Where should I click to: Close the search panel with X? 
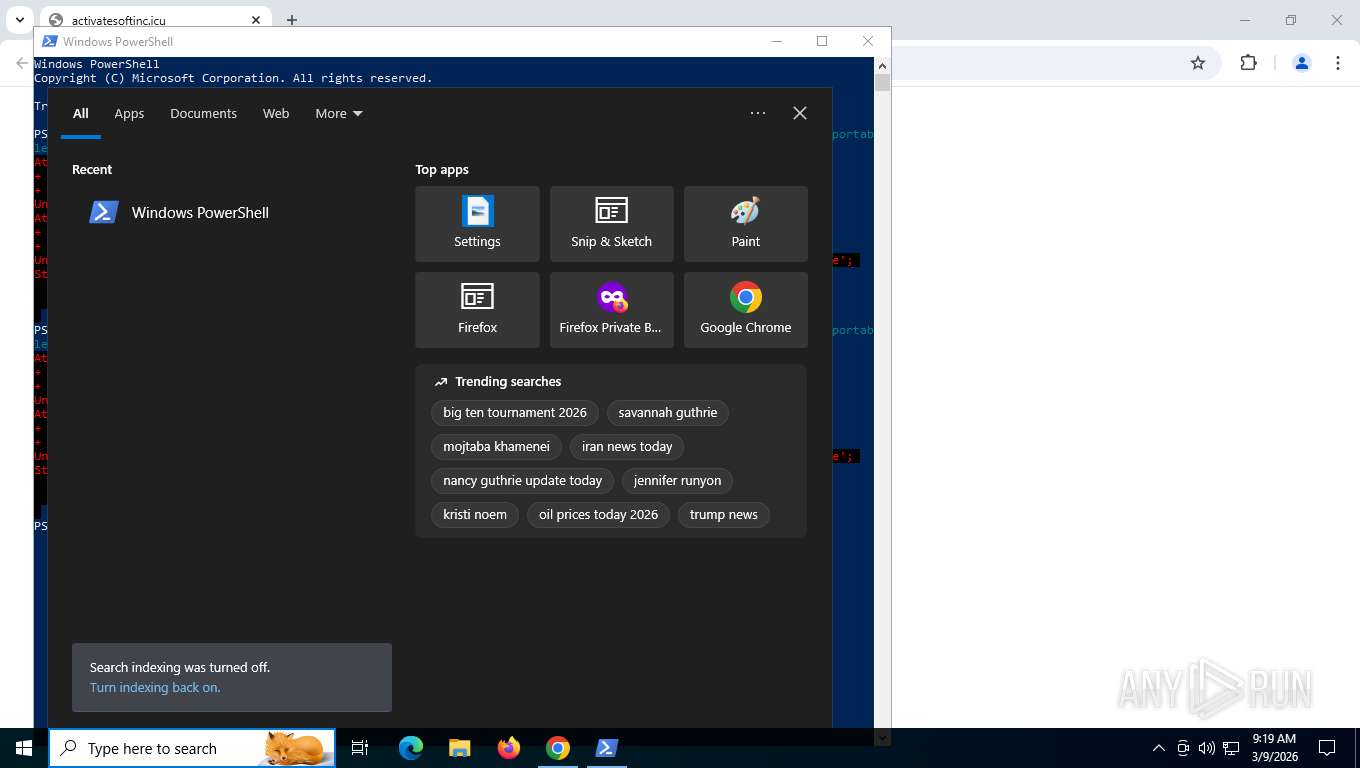tap(800, 113)
